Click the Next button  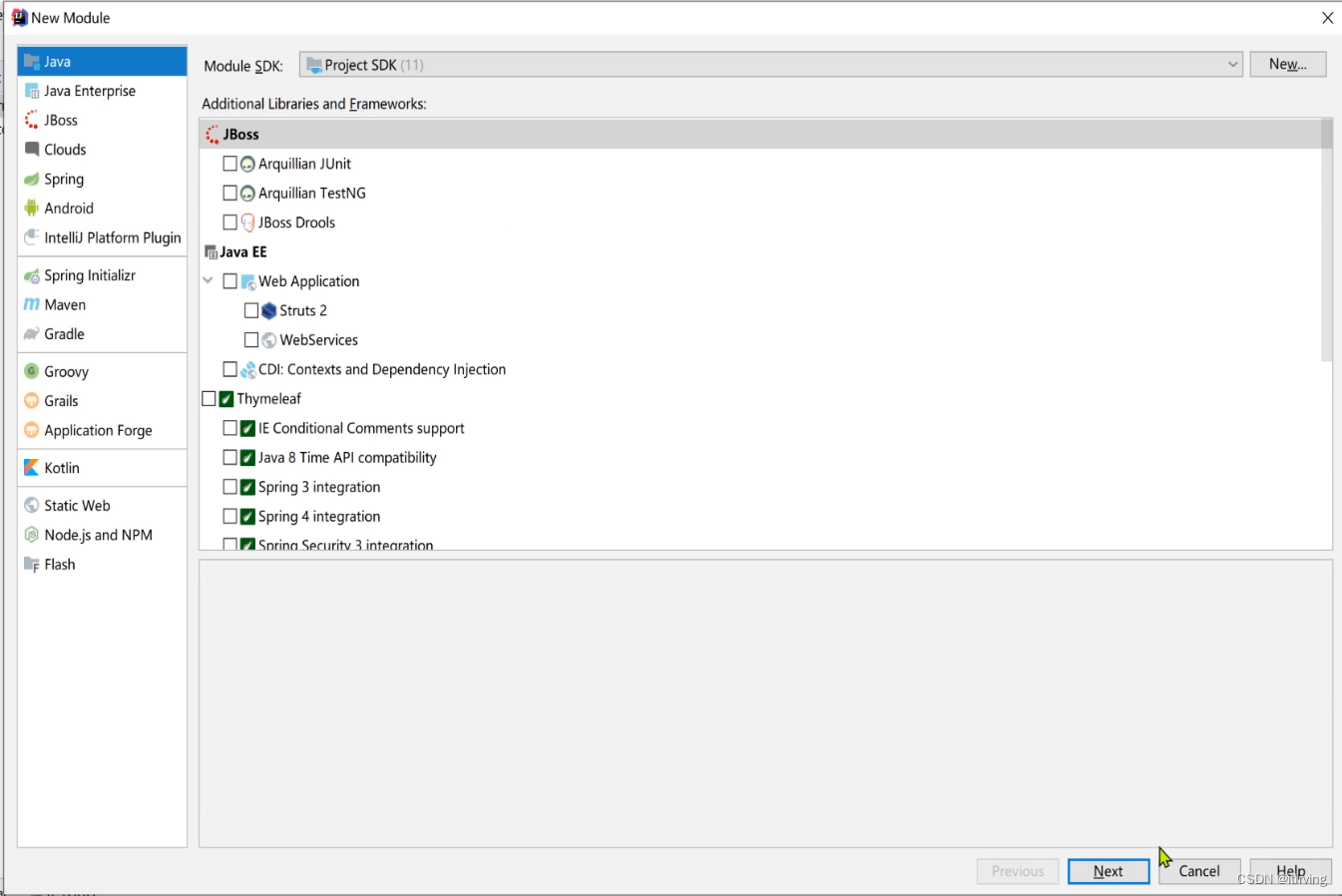[x=1109, y=871]
